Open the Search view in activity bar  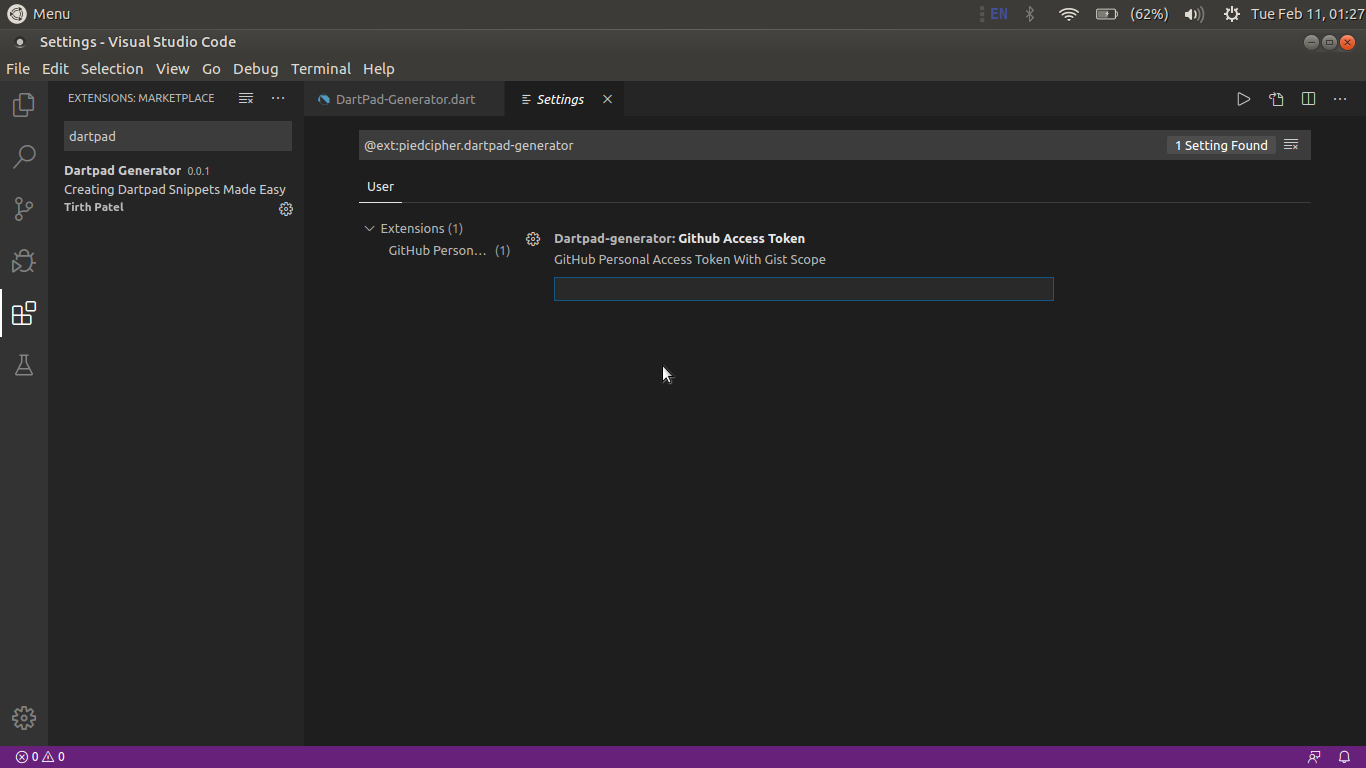click(24, 157)
